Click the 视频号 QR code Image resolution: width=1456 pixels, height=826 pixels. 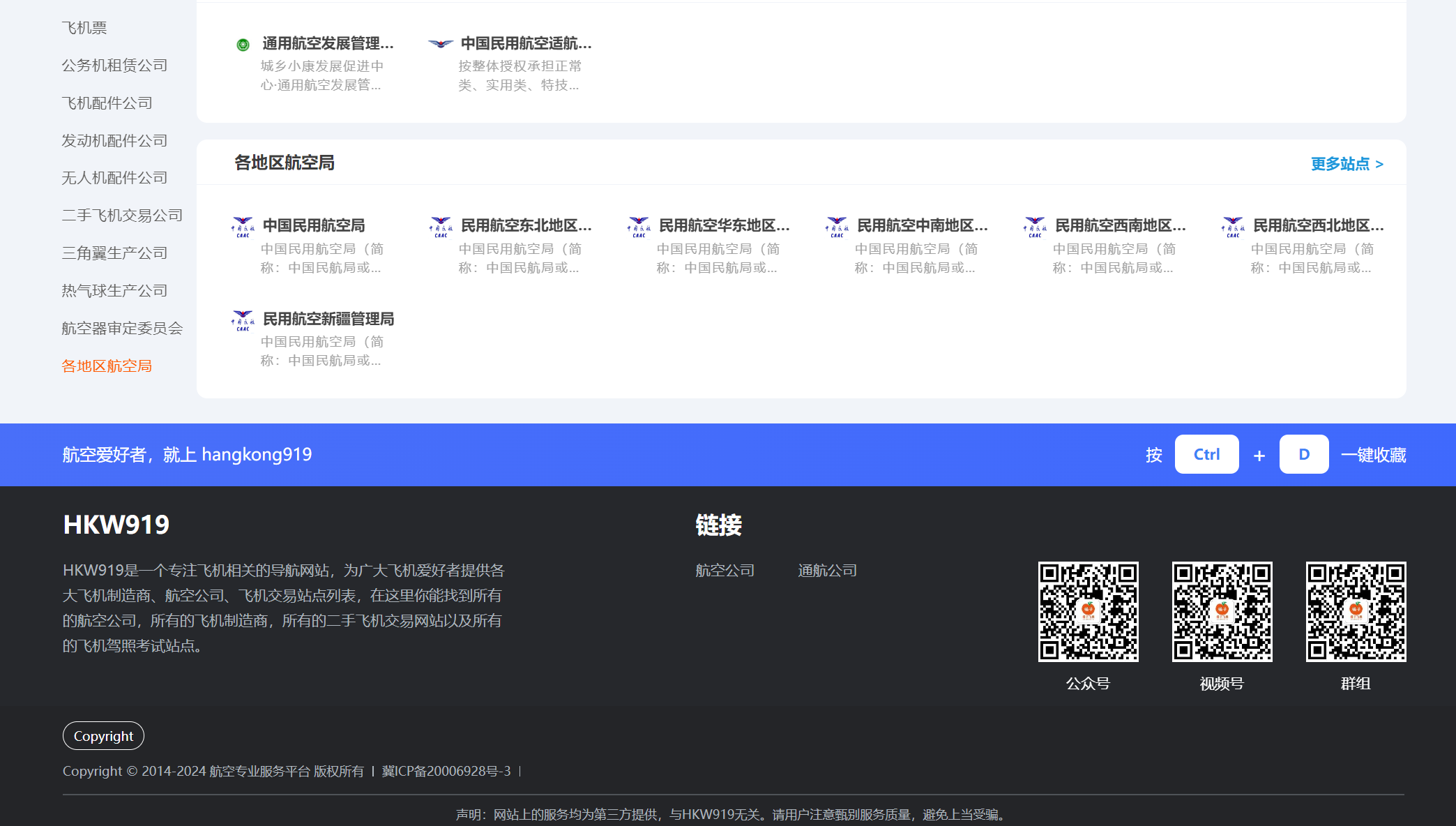pyautogui.click(x=1222, y=612)
